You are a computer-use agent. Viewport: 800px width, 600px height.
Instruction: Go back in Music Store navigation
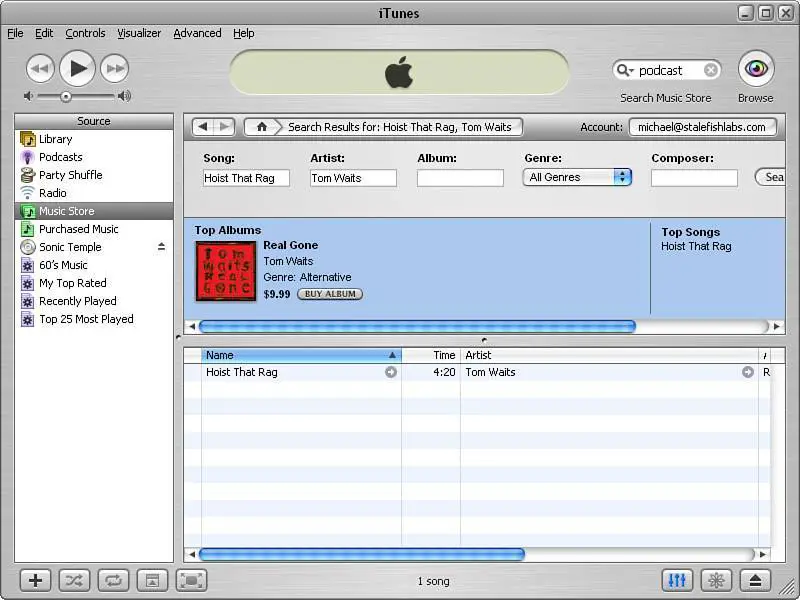pos(203,127)
